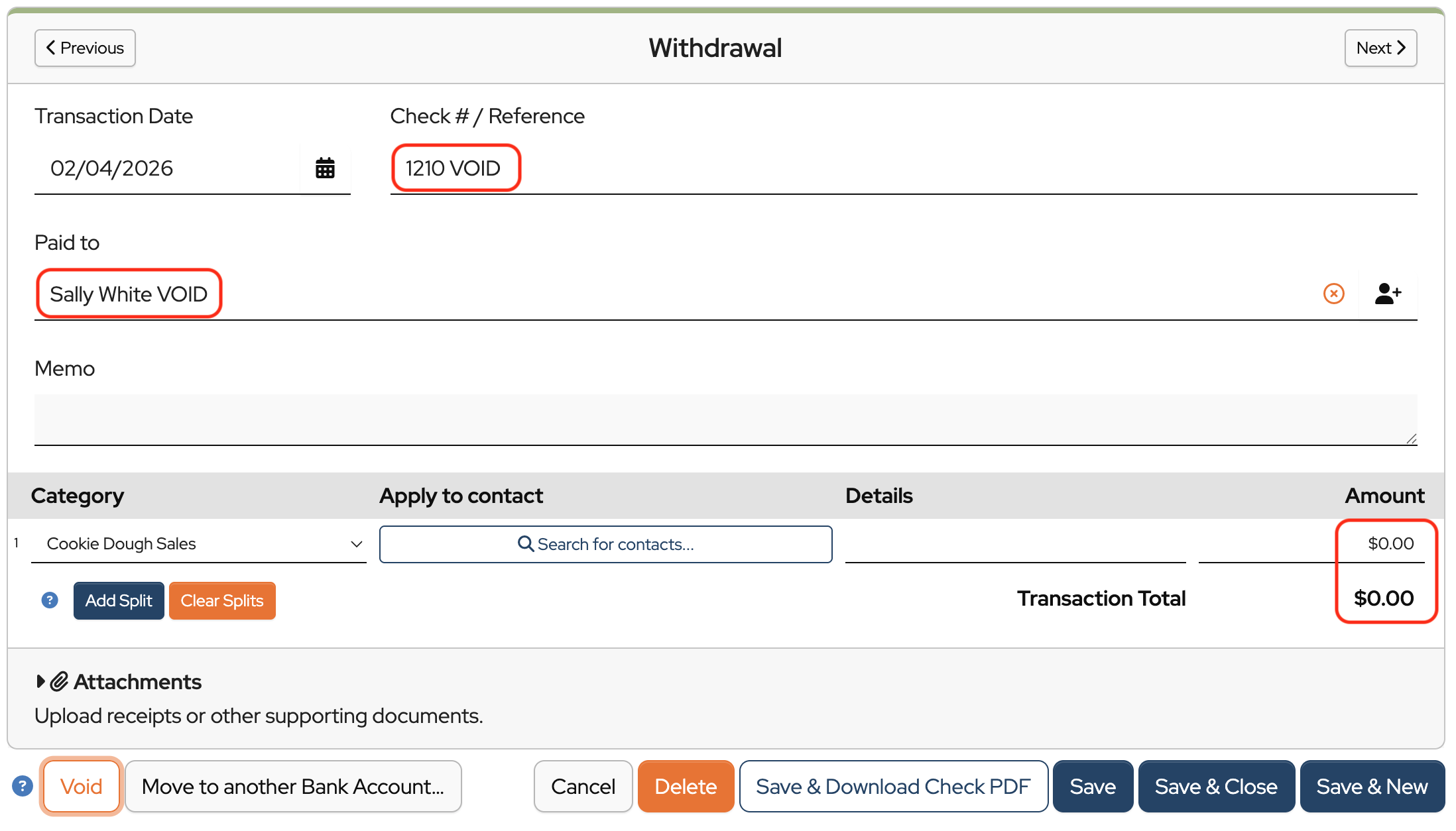Click the add new contact icon
The width and height of the screenshot is (1456, 831).
coord(1388,294)
